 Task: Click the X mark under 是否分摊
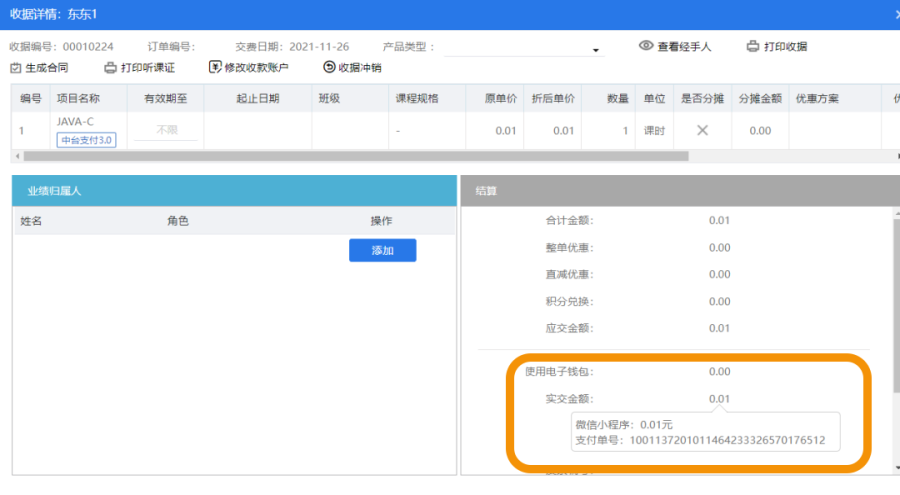point(702,131)
